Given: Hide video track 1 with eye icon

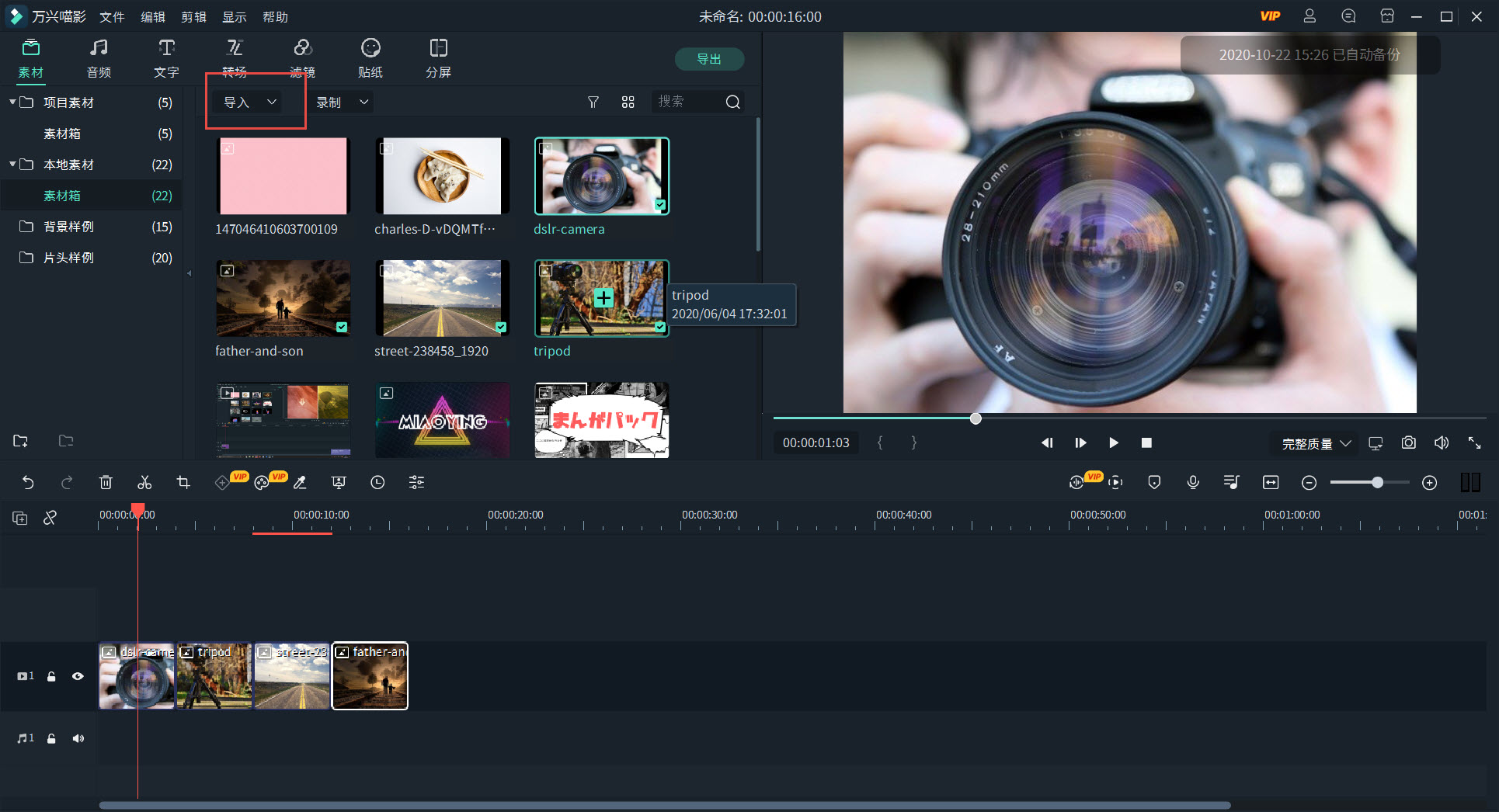Looking at the screenshot, I should tap(78, 676).
